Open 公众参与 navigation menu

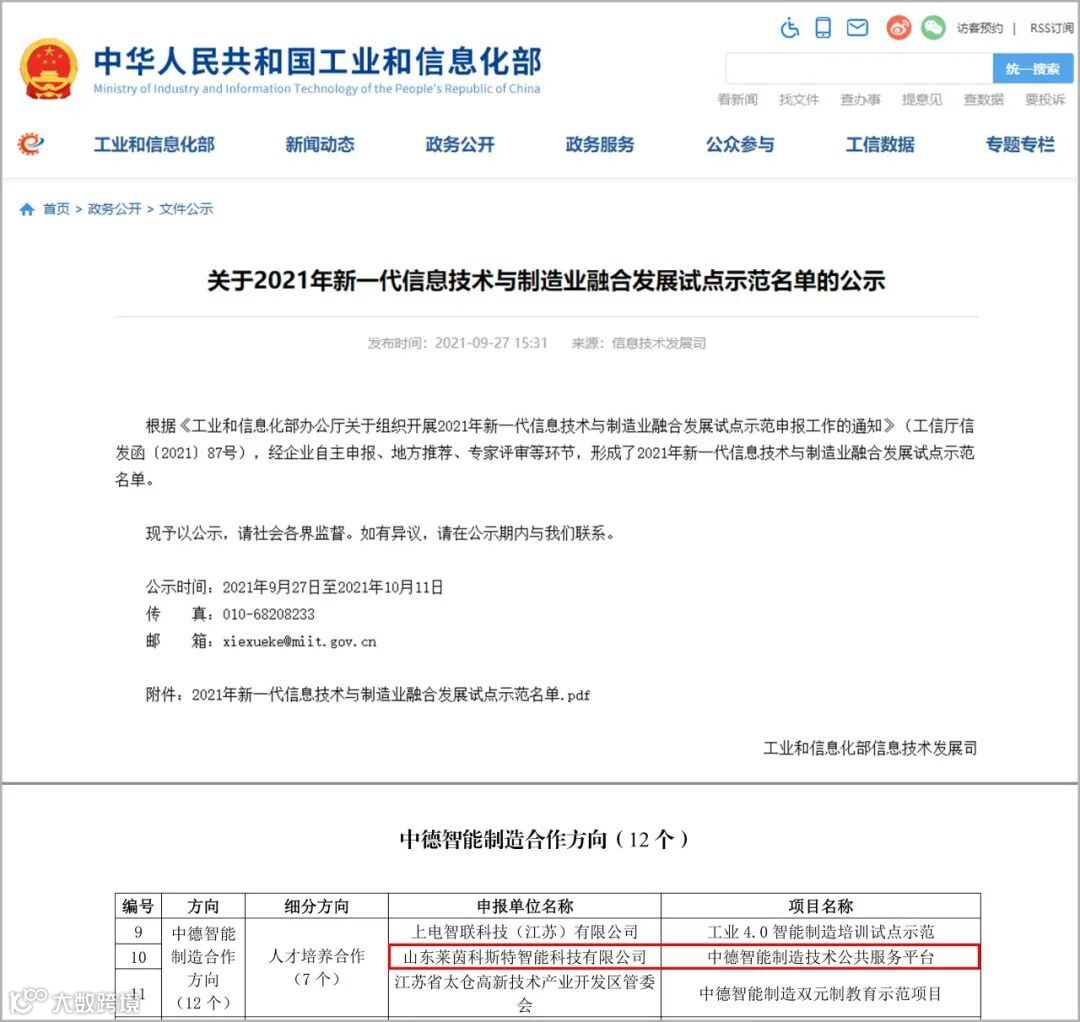pos(740,145)
